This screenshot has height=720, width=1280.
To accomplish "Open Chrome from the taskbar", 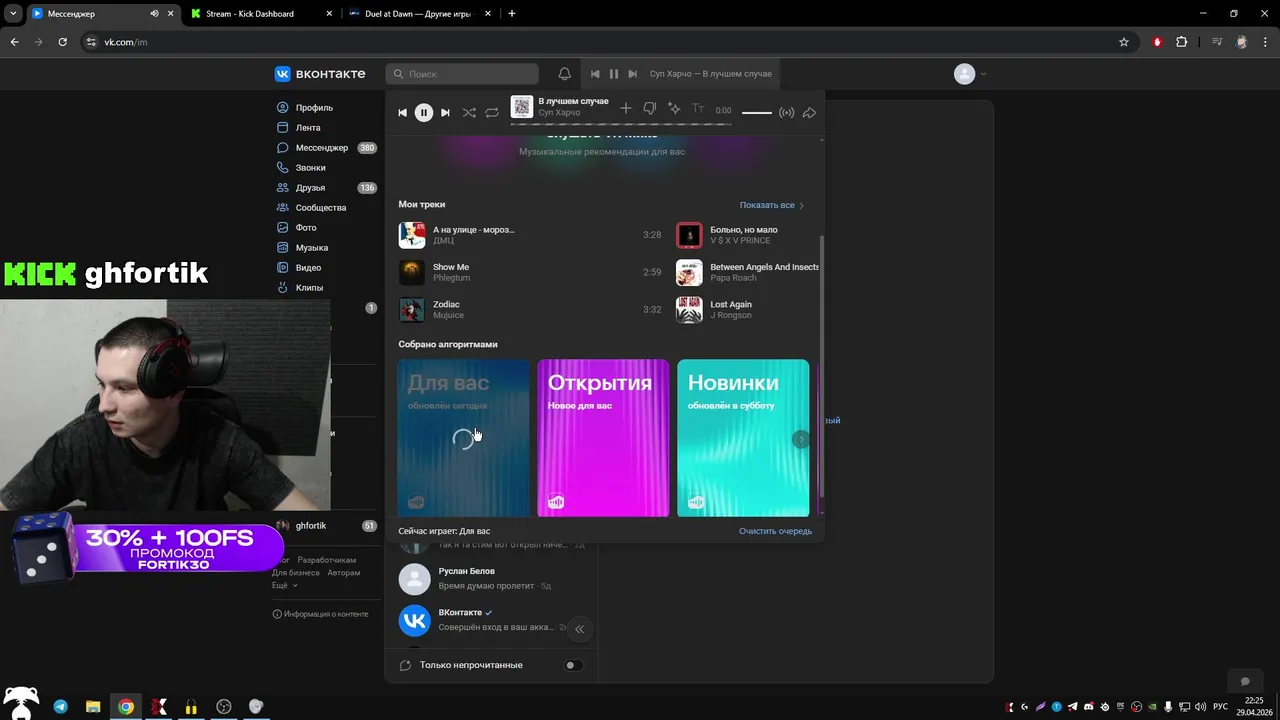I will 125,706.
